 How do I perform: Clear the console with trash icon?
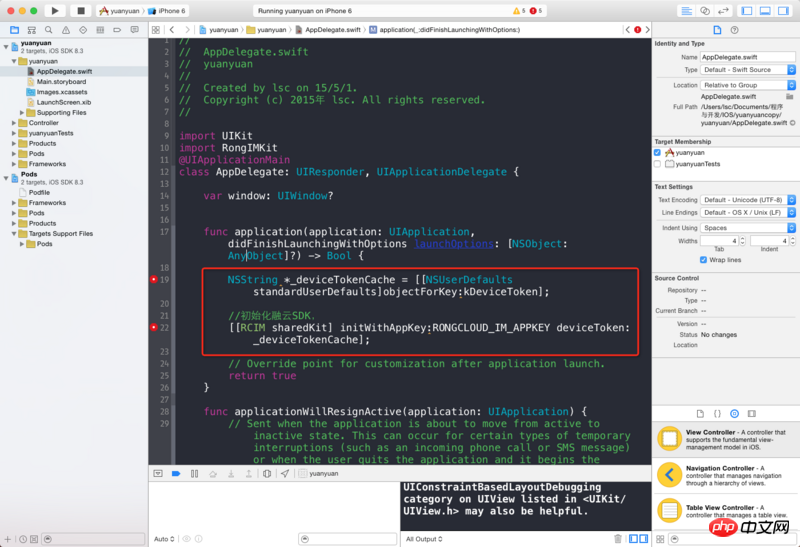click(618, 539)
